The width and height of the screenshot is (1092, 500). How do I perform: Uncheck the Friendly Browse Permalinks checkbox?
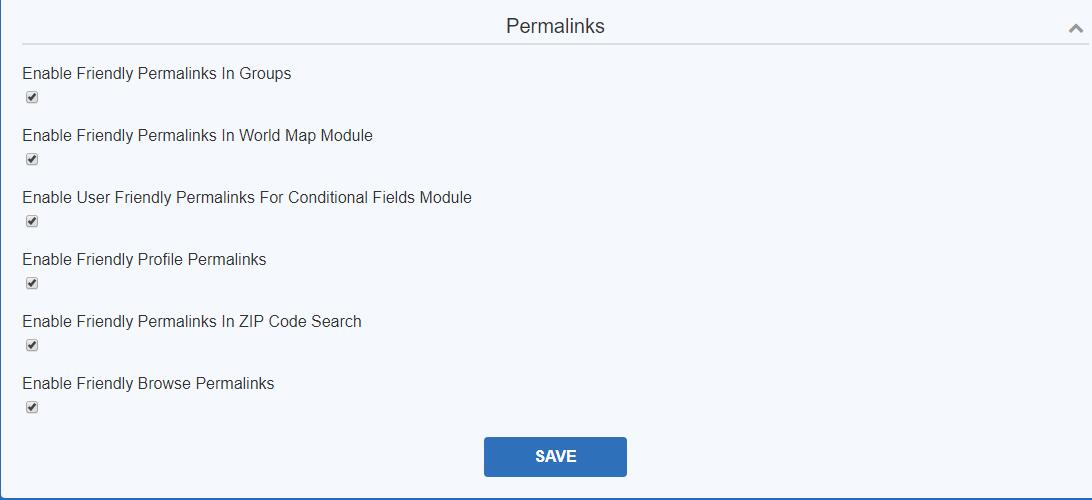[x=32, y=407]
